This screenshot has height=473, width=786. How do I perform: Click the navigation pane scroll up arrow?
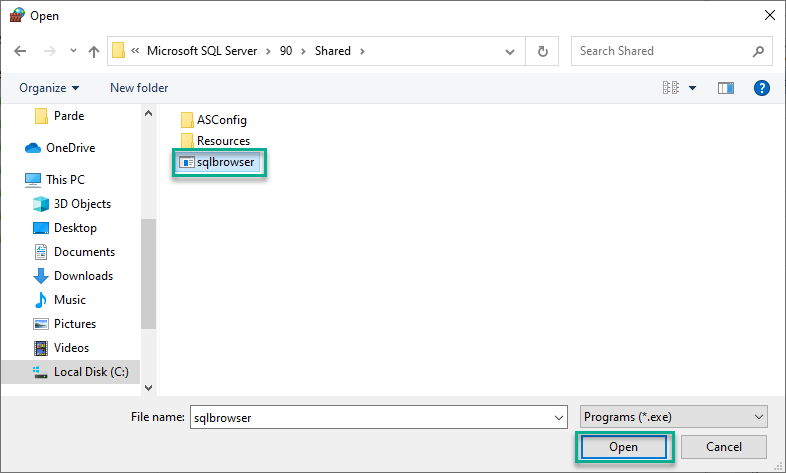click(x=148, y=113)
